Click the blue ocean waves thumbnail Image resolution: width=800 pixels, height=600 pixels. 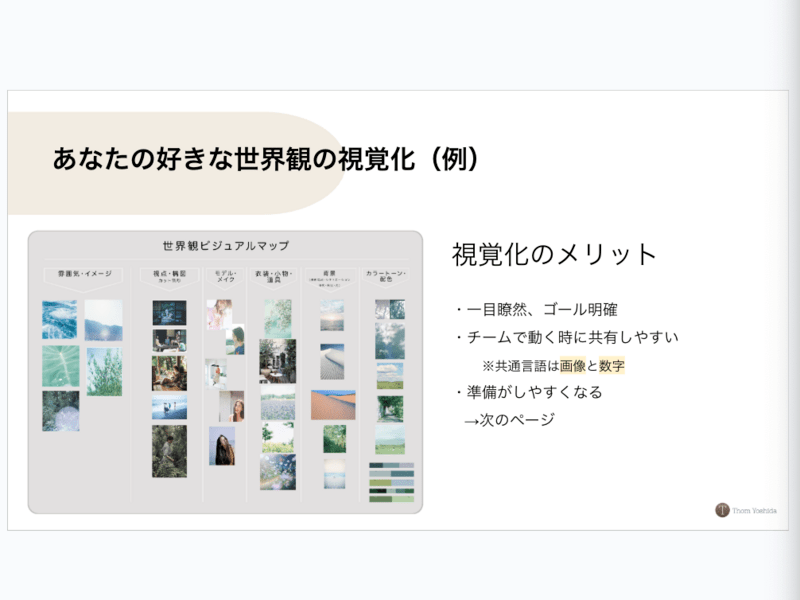tap(60, 319)
